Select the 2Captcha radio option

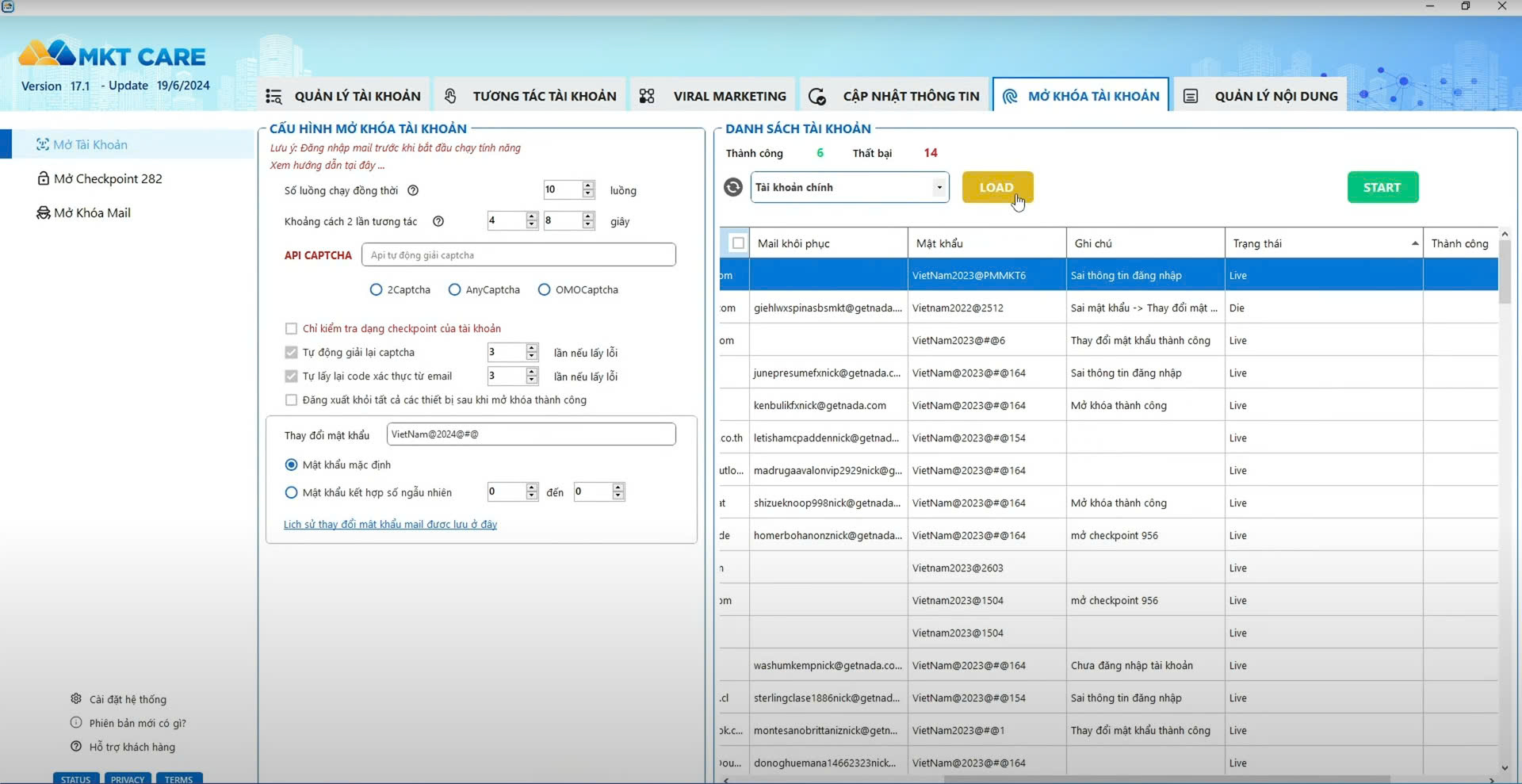pyautogui.click(x=376, y=290)
